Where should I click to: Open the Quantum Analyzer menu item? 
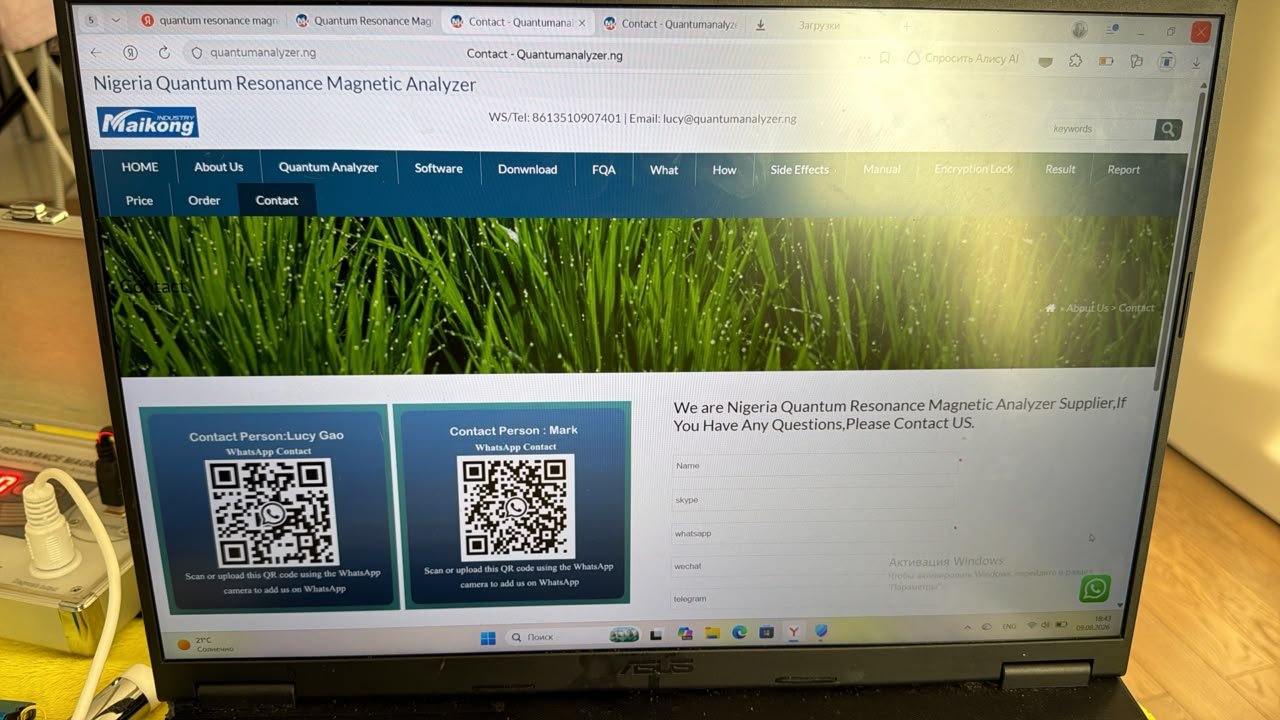click(328, 167)
